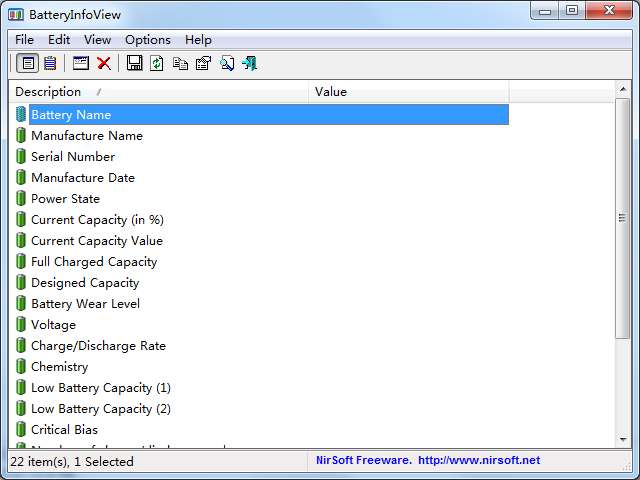Open the File menu
This screenshot has height=480, width=640.
24,40
